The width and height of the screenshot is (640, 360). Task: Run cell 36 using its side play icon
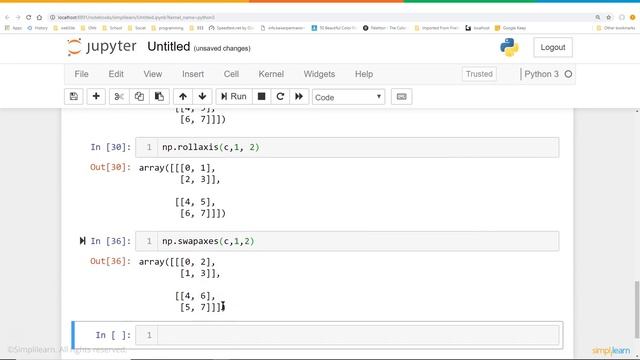pyautogui.click(x=82, y=241)
